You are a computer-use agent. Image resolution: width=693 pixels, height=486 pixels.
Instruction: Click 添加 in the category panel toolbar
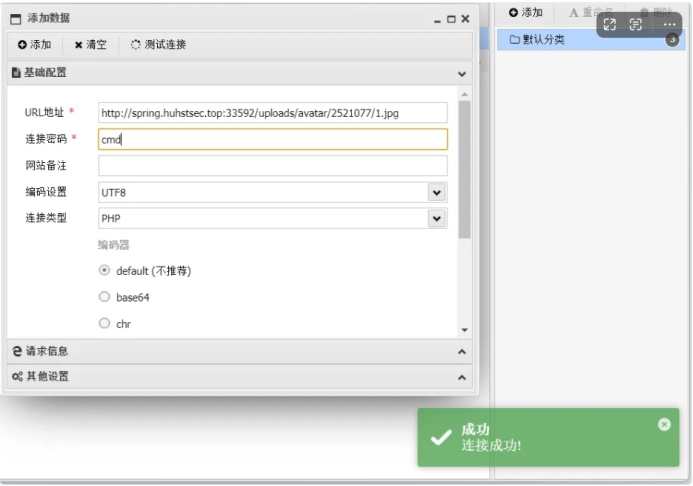pos(525,13)
